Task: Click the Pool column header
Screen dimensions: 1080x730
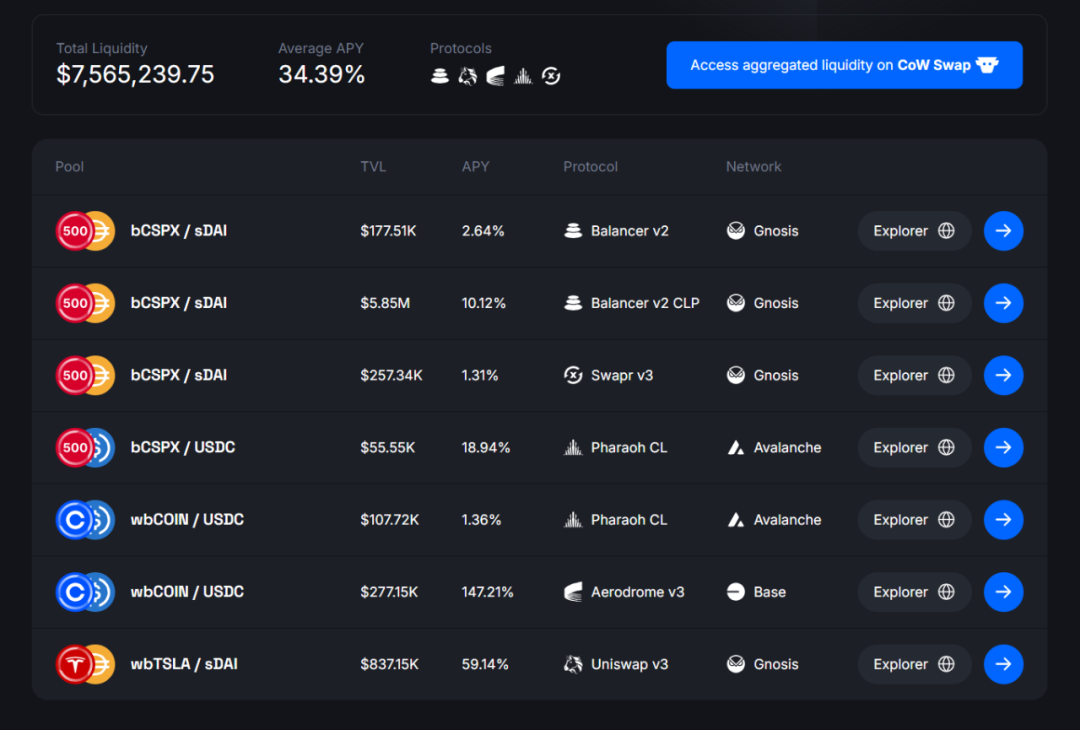Action: click(x=69, y=167)
